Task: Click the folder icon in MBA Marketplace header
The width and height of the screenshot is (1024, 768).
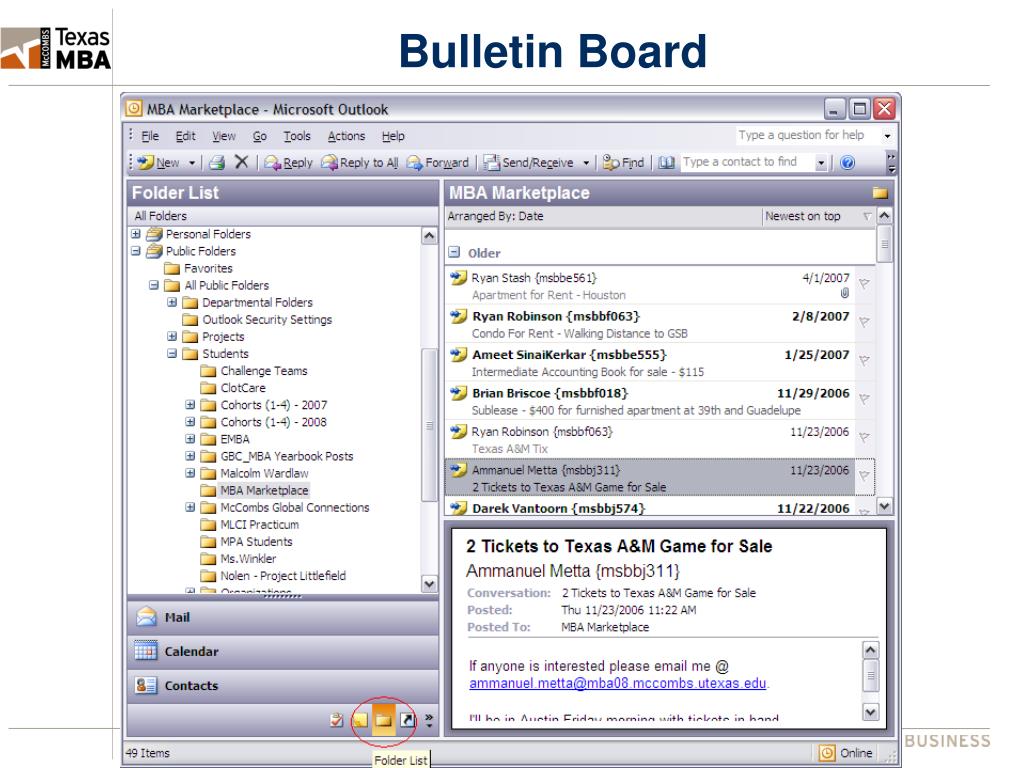Action: [880, 193]
